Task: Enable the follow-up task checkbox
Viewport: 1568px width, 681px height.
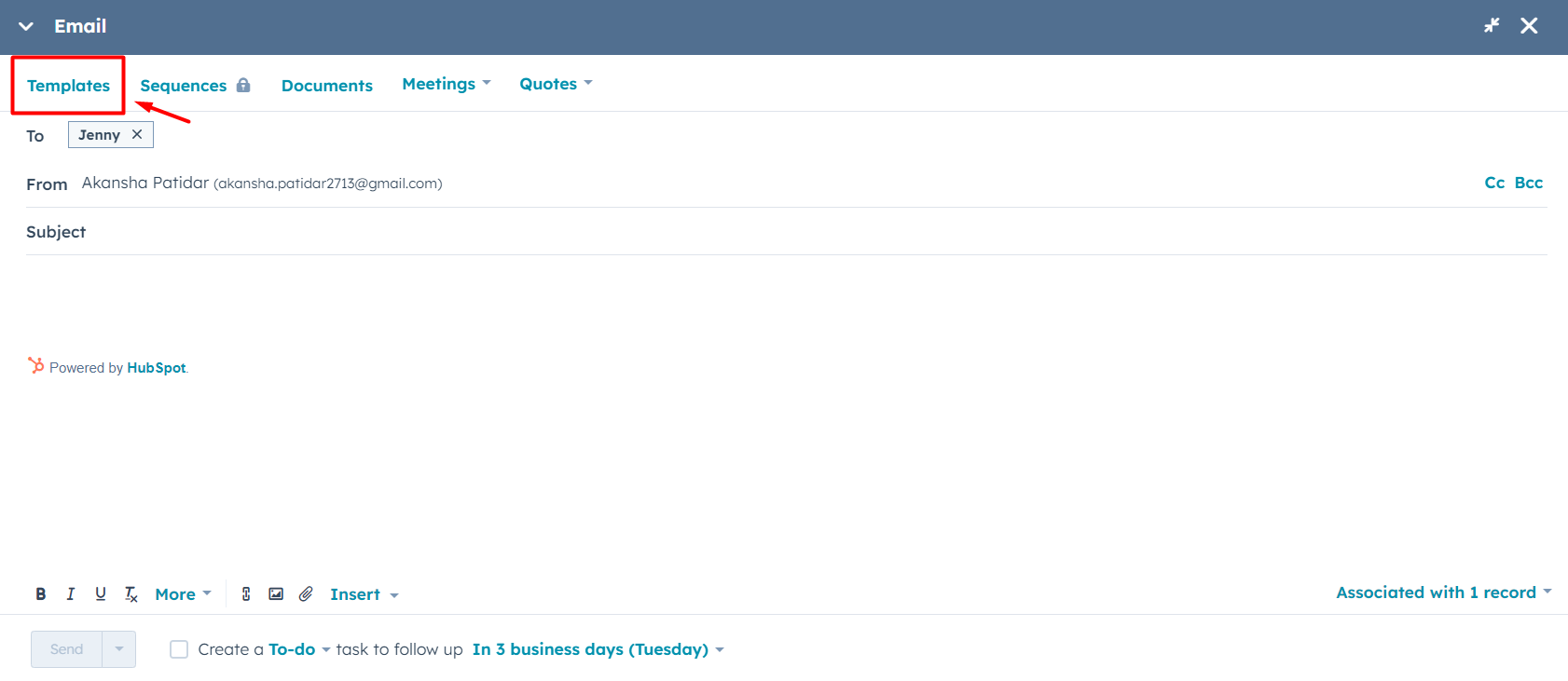Action: [179, 649]
